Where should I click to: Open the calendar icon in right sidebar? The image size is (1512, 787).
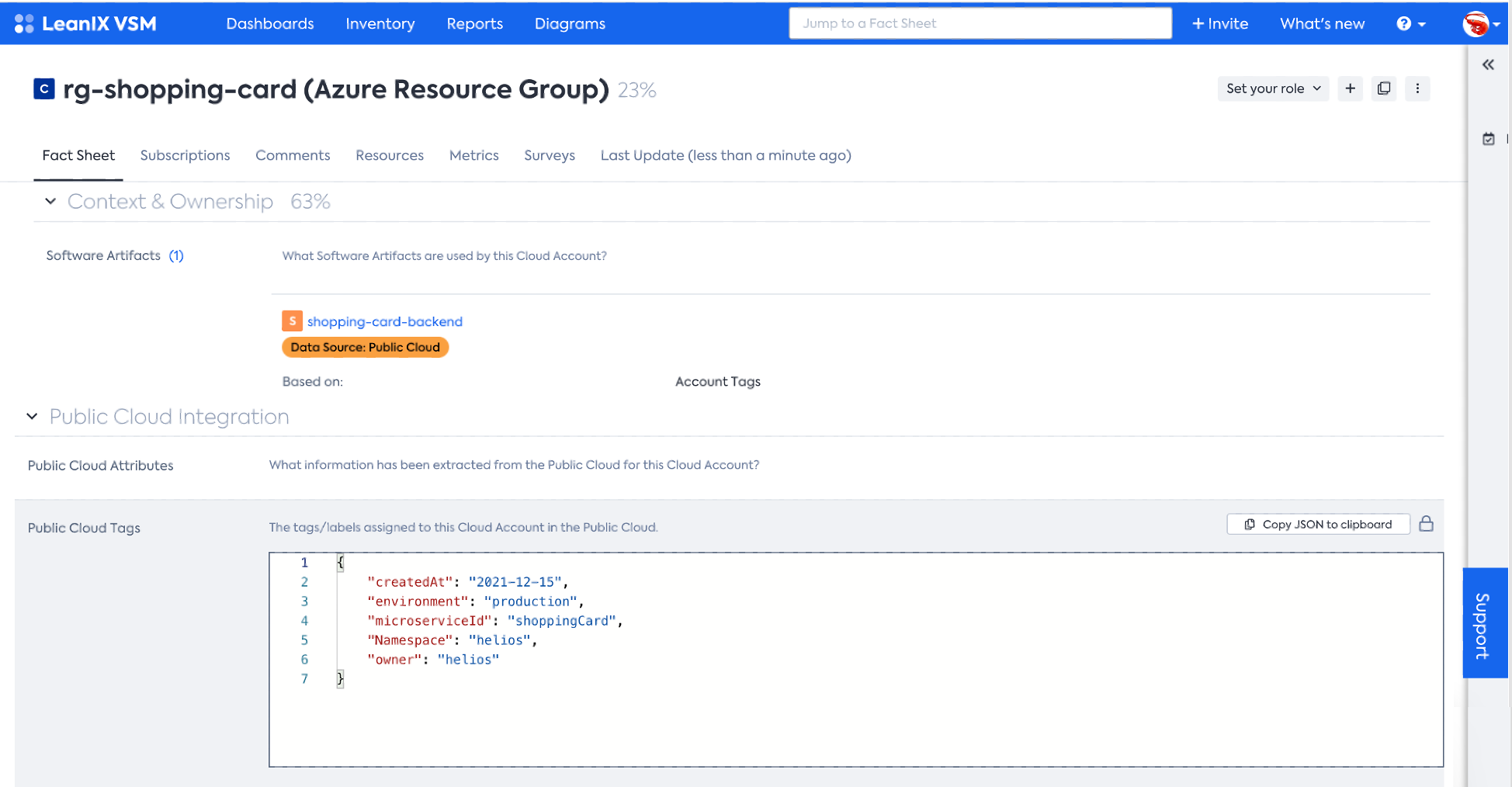tap(1488, 139)
